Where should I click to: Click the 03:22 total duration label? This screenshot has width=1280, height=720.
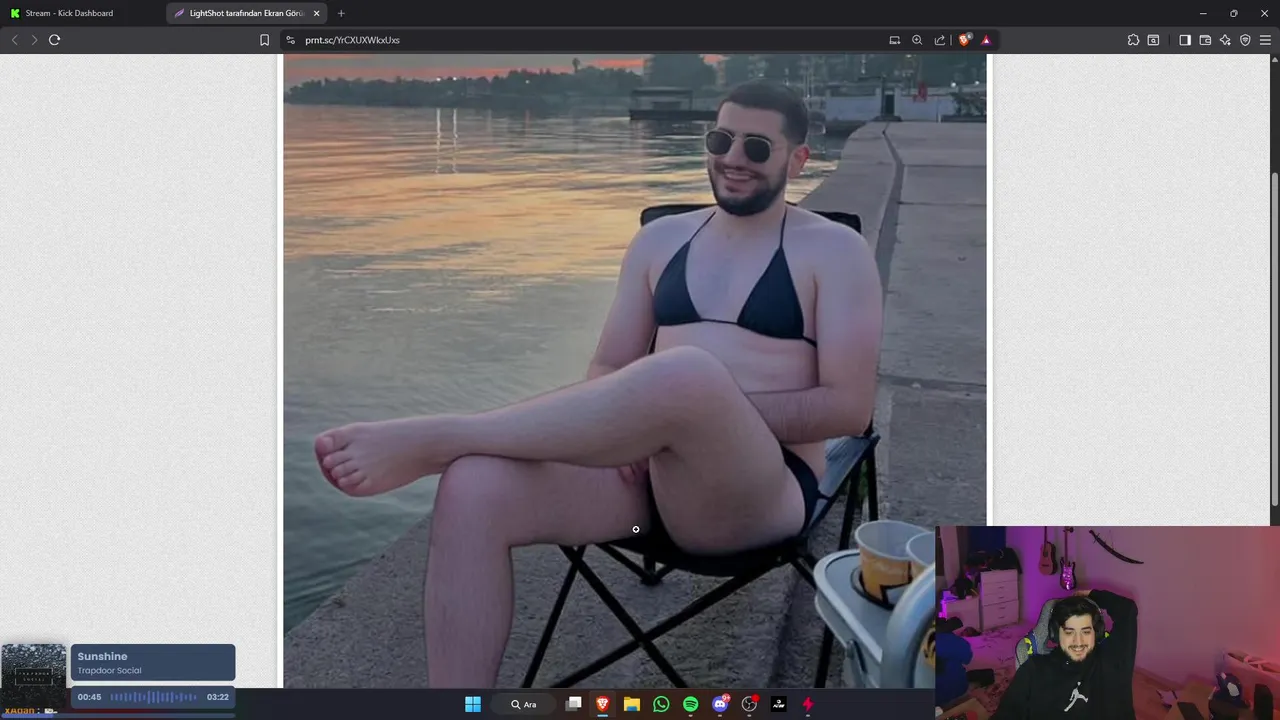tap(218, 697)
